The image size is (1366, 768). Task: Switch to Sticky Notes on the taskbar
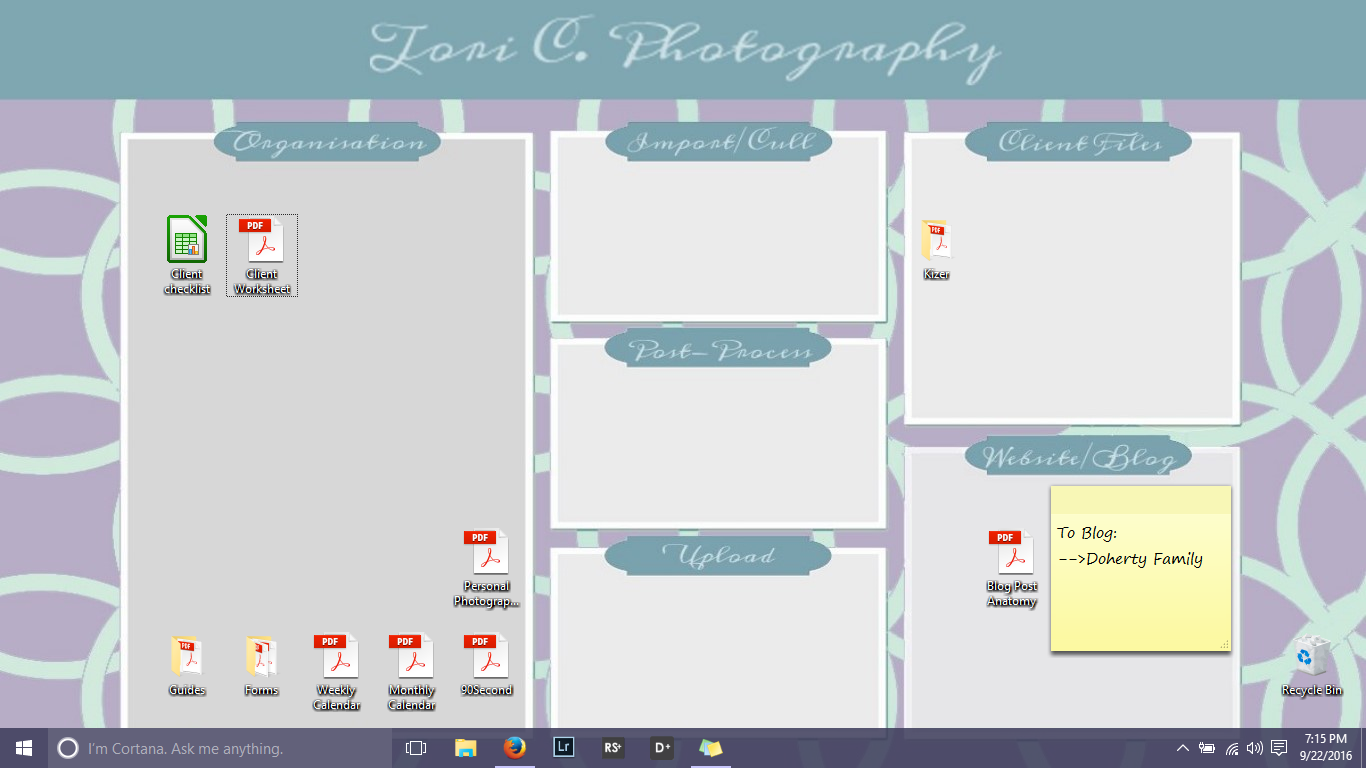[710, 748]
